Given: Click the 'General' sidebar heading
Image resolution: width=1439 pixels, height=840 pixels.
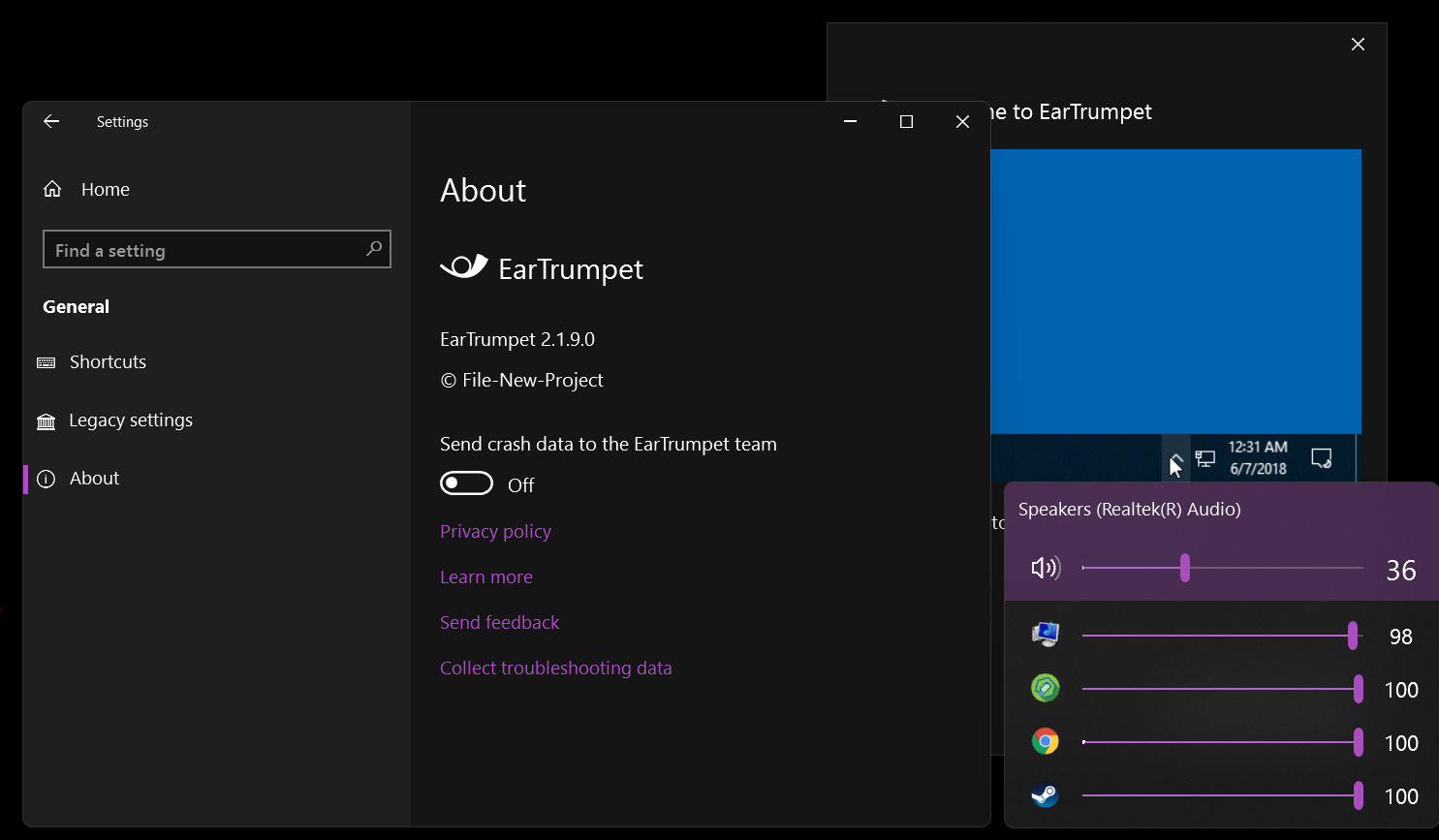Looking at the screenshot, I should 76,306.
